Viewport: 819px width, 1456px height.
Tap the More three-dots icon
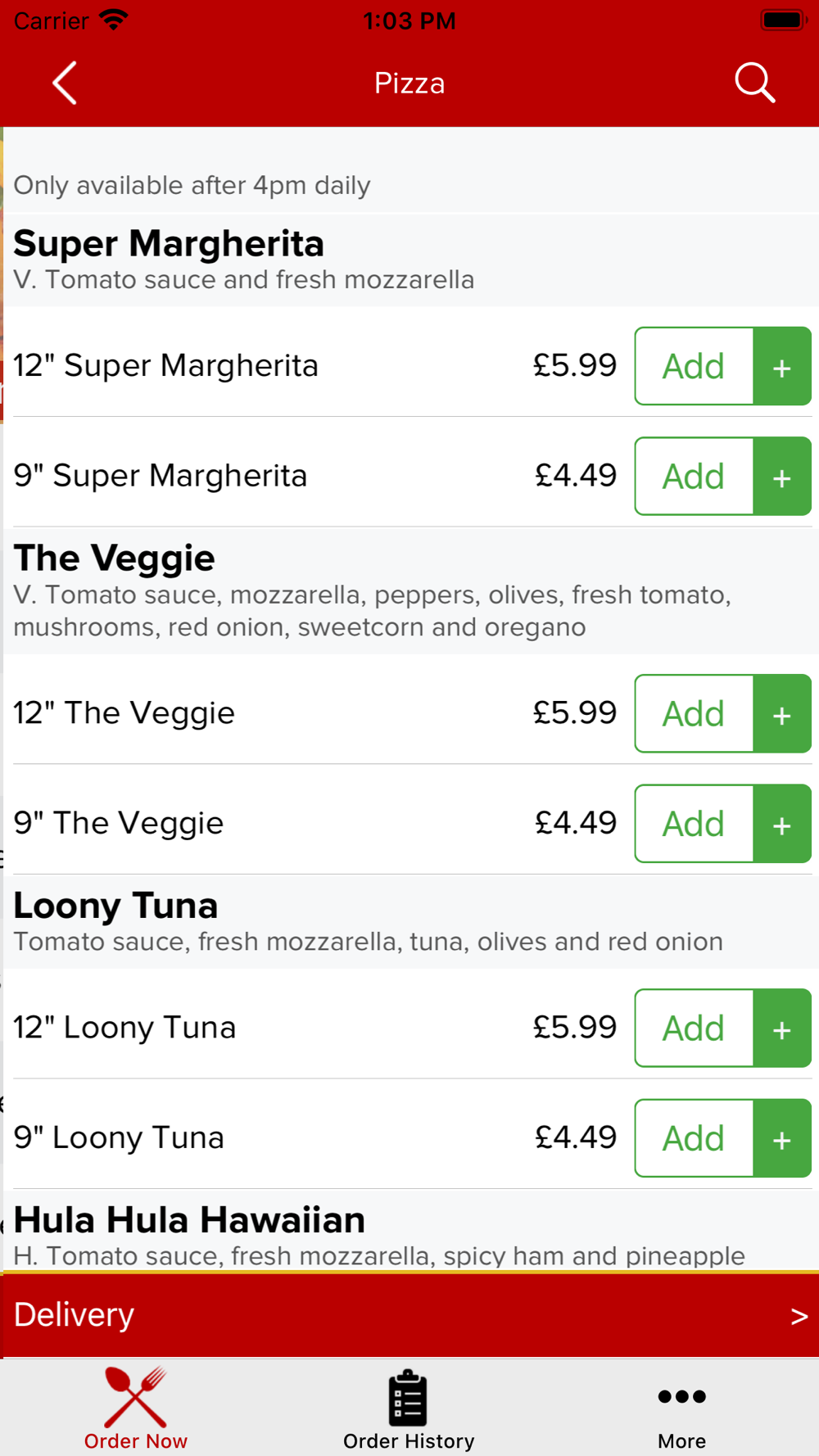tap(681, 1396)
